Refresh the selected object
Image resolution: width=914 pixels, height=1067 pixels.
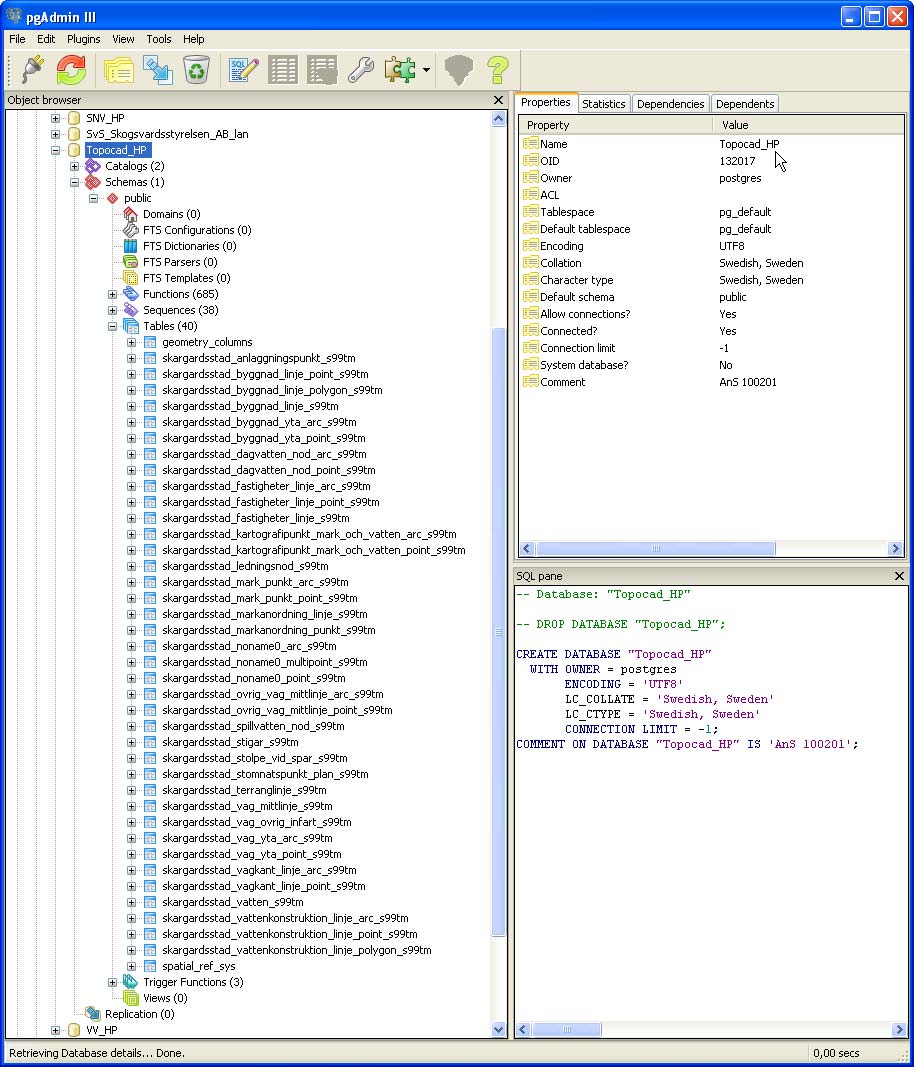(x=71, y=69)
